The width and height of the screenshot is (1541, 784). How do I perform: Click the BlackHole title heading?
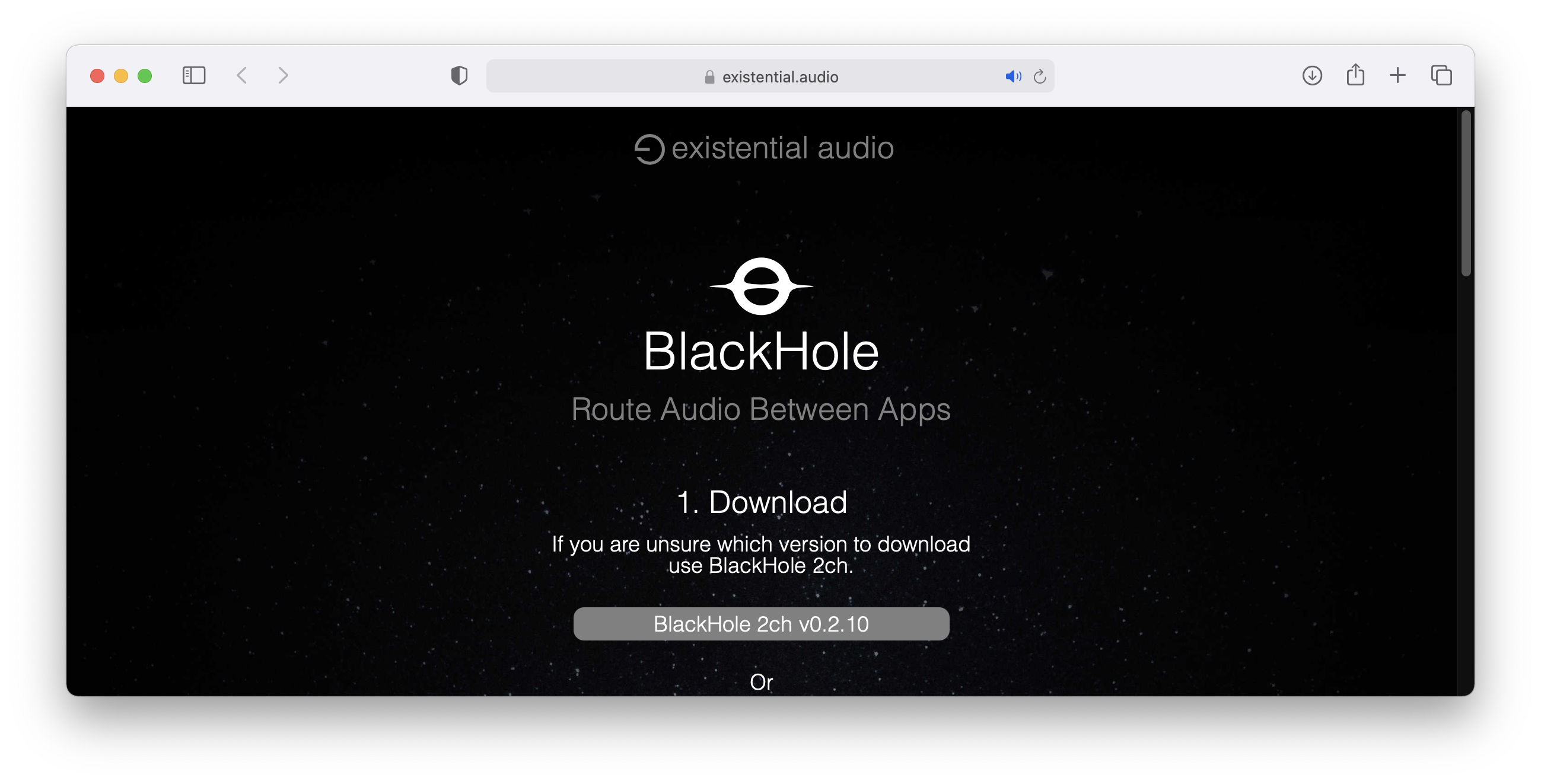coord(761,352)
